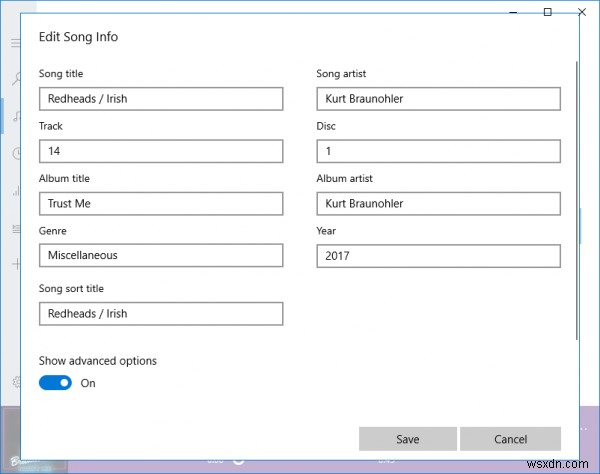Click the Year field showing 2017

pos(439,256)
